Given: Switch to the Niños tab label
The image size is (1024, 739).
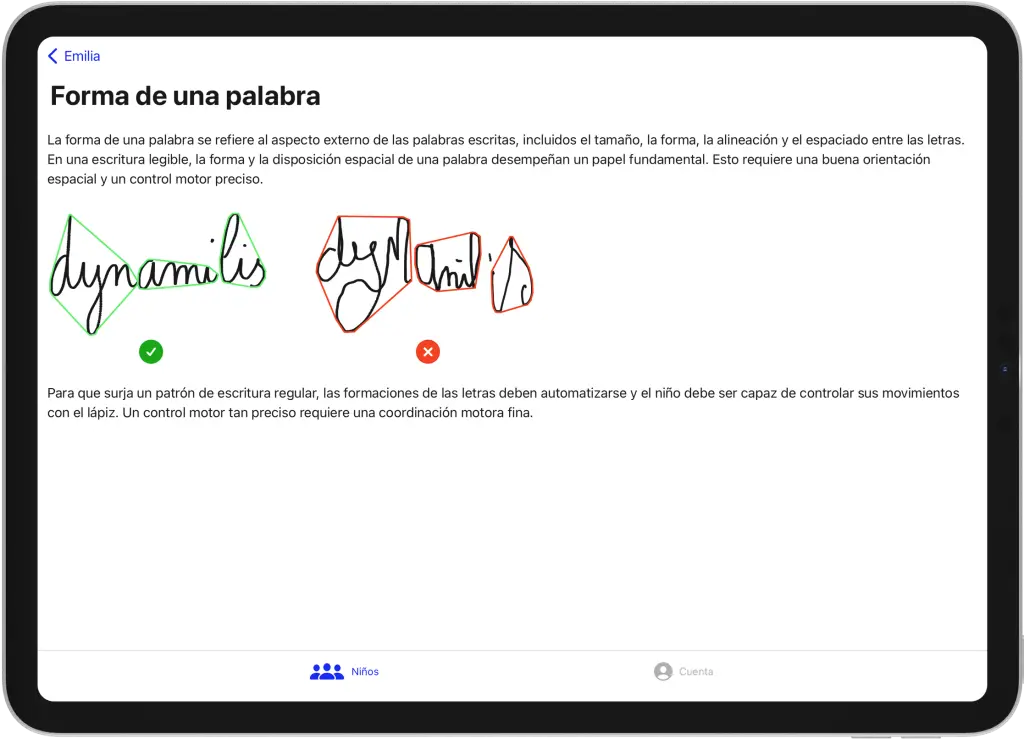Looking at the screenshot, I should tap(365, 672).
